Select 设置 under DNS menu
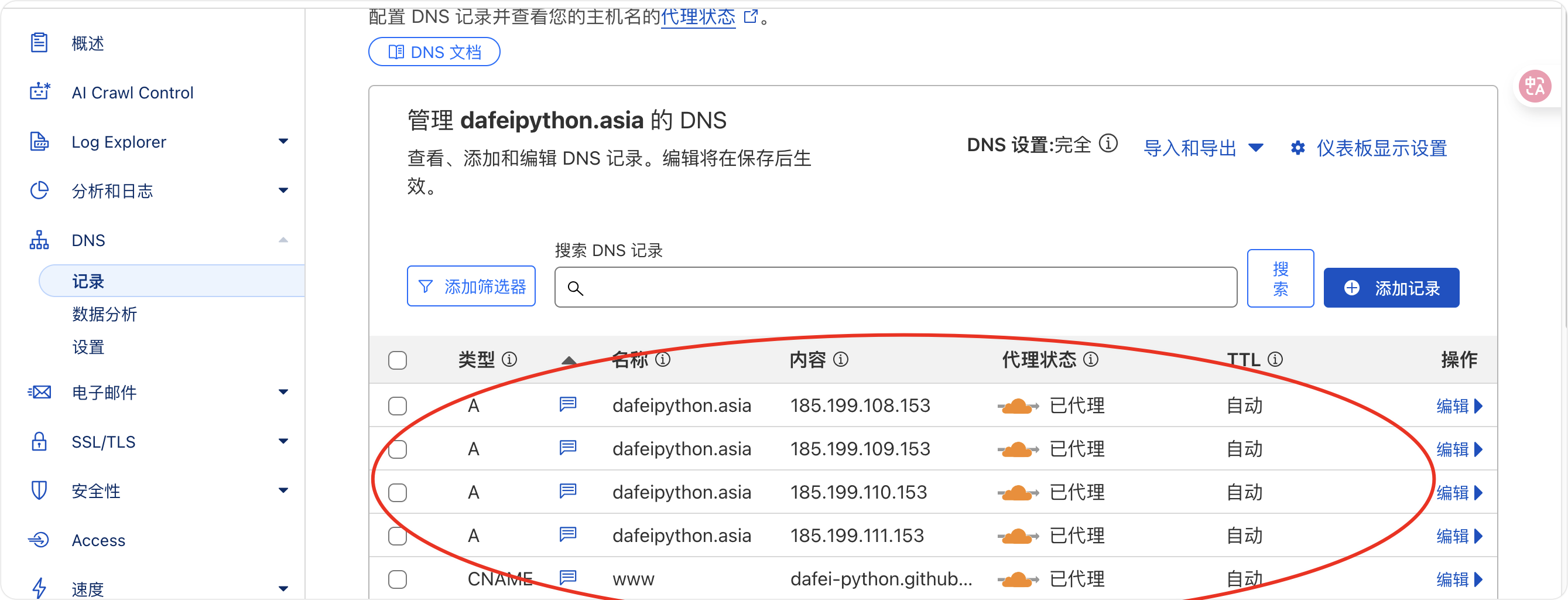 pyautogui.click(x=88, y=347)
